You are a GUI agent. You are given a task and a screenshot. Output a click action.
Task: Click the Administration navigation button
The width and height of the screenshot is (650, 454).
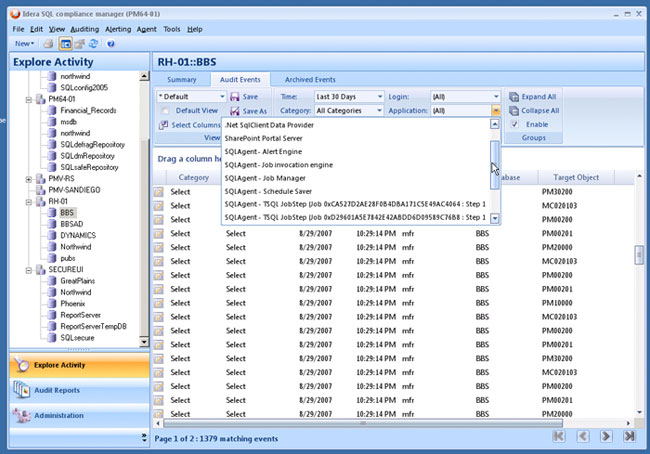(79, 415)
